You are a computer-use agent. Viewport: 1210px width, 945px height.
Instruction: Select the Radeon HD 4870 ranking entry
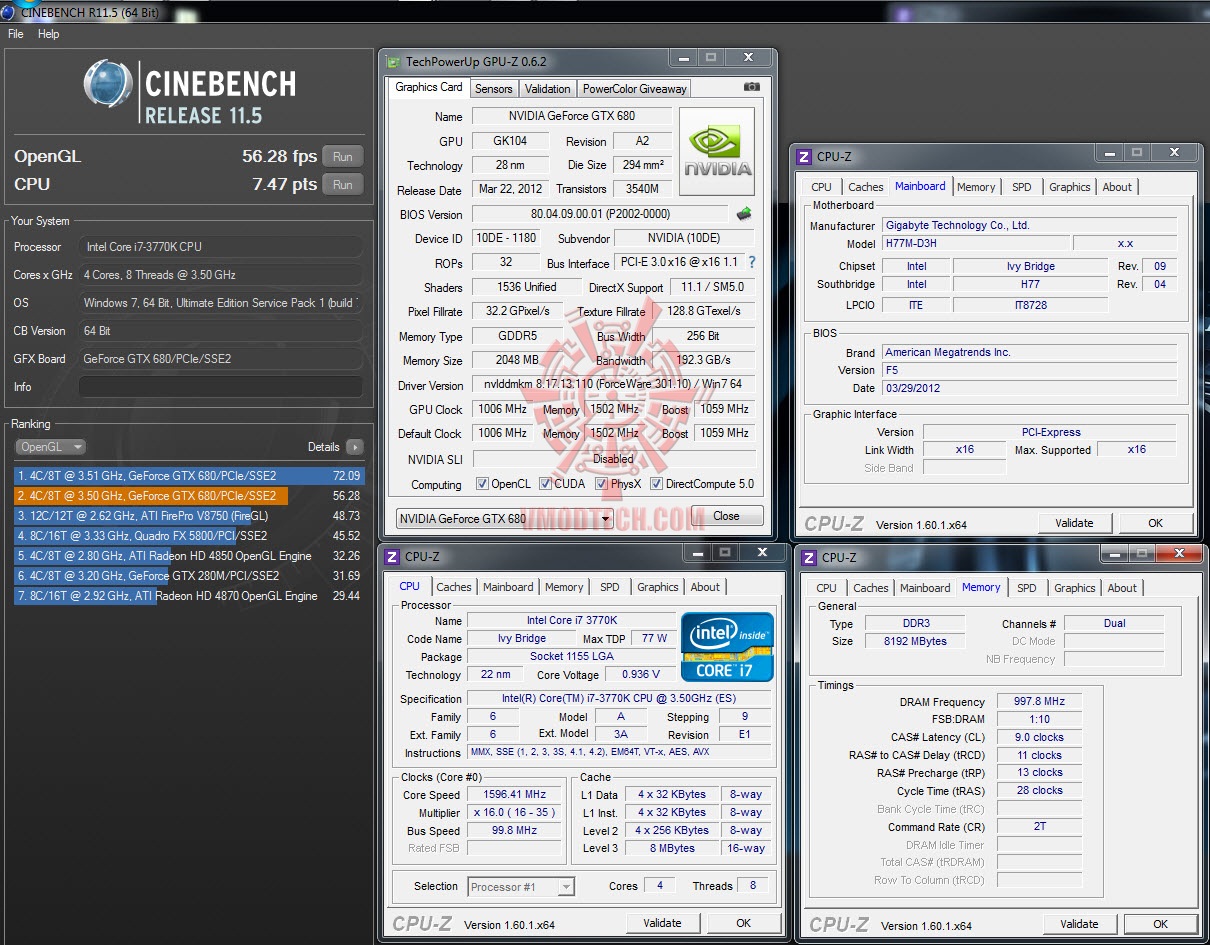(188, 596)
